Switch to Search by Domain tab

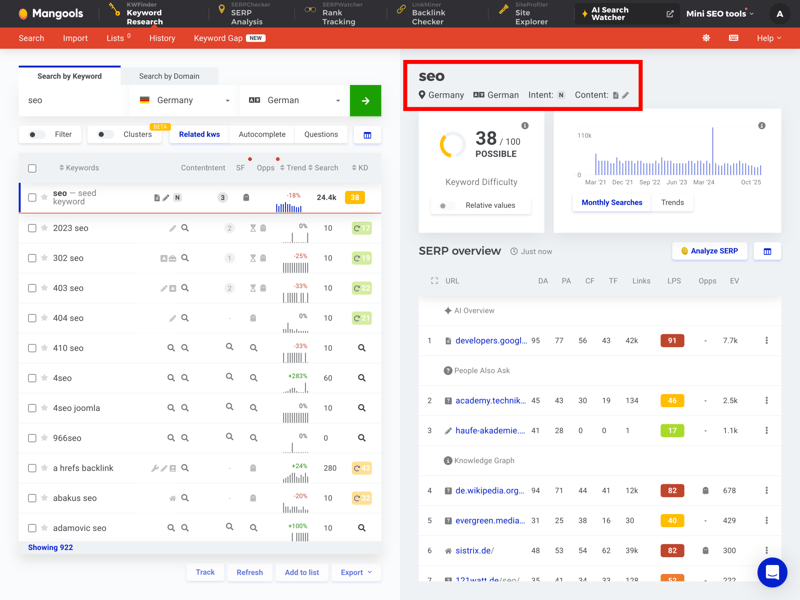point(169,76)
